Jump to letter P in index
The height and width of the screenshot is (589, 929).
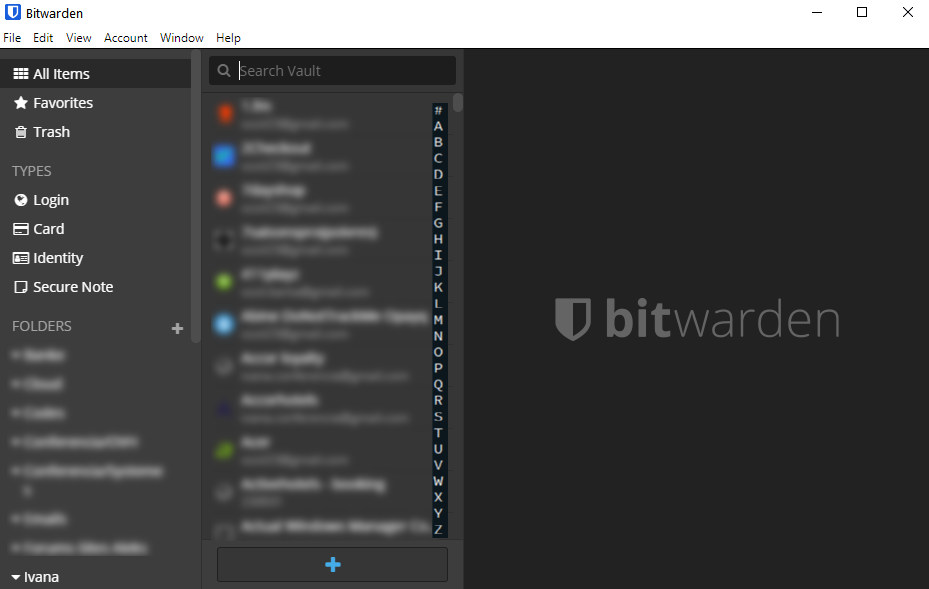coord(438,368)
